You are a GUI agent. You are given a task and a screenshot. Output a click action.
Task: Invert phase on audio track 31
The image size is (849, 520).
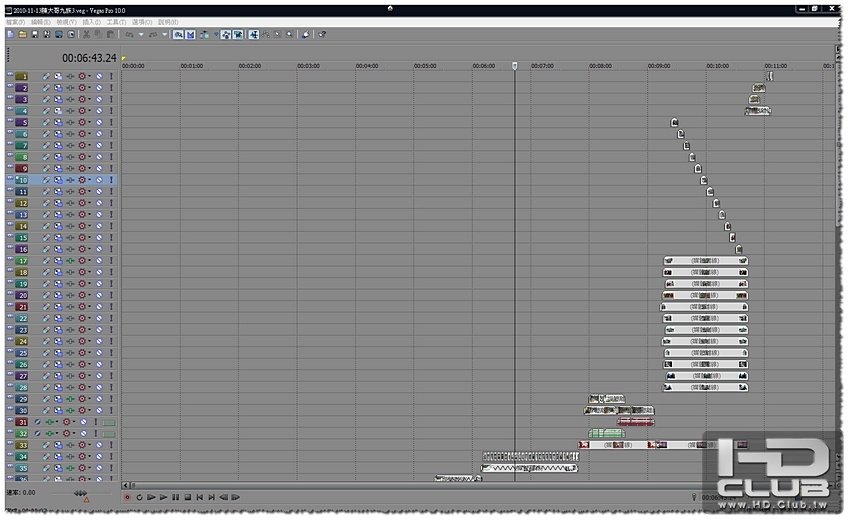pyautogui.click(x=37, y=422)
